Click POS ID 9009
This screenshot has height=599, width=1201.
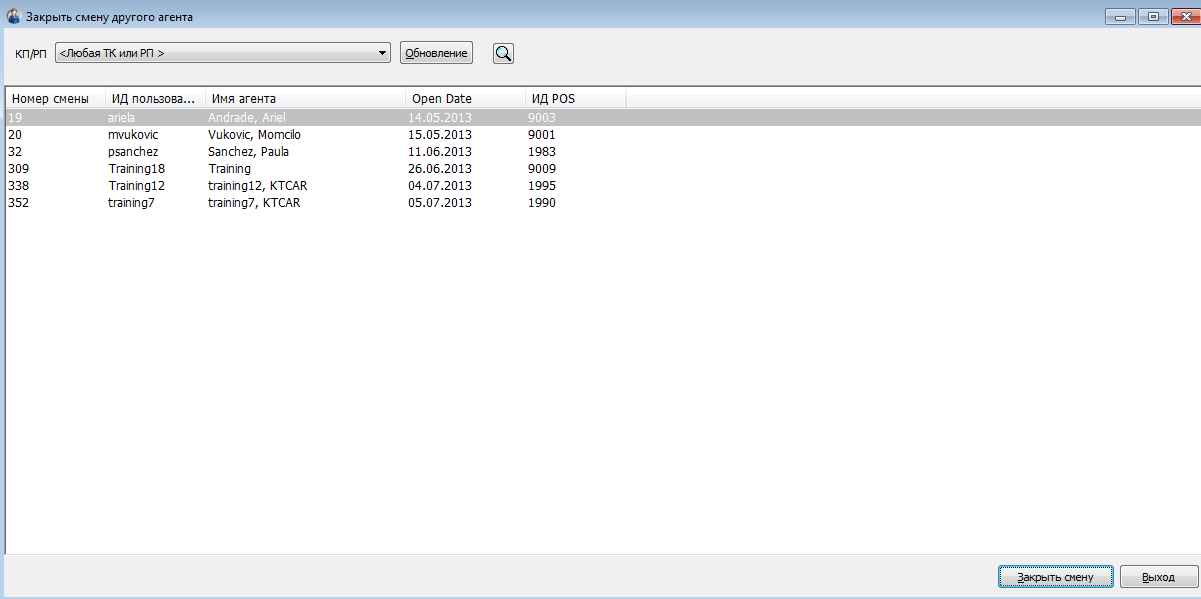point(541,169)
